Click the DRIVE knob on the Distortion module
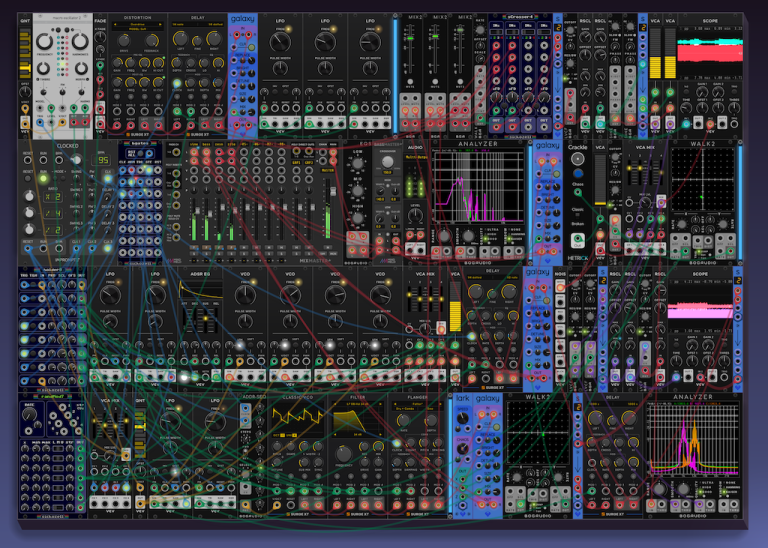768x548 pixels. click(124, 41)
